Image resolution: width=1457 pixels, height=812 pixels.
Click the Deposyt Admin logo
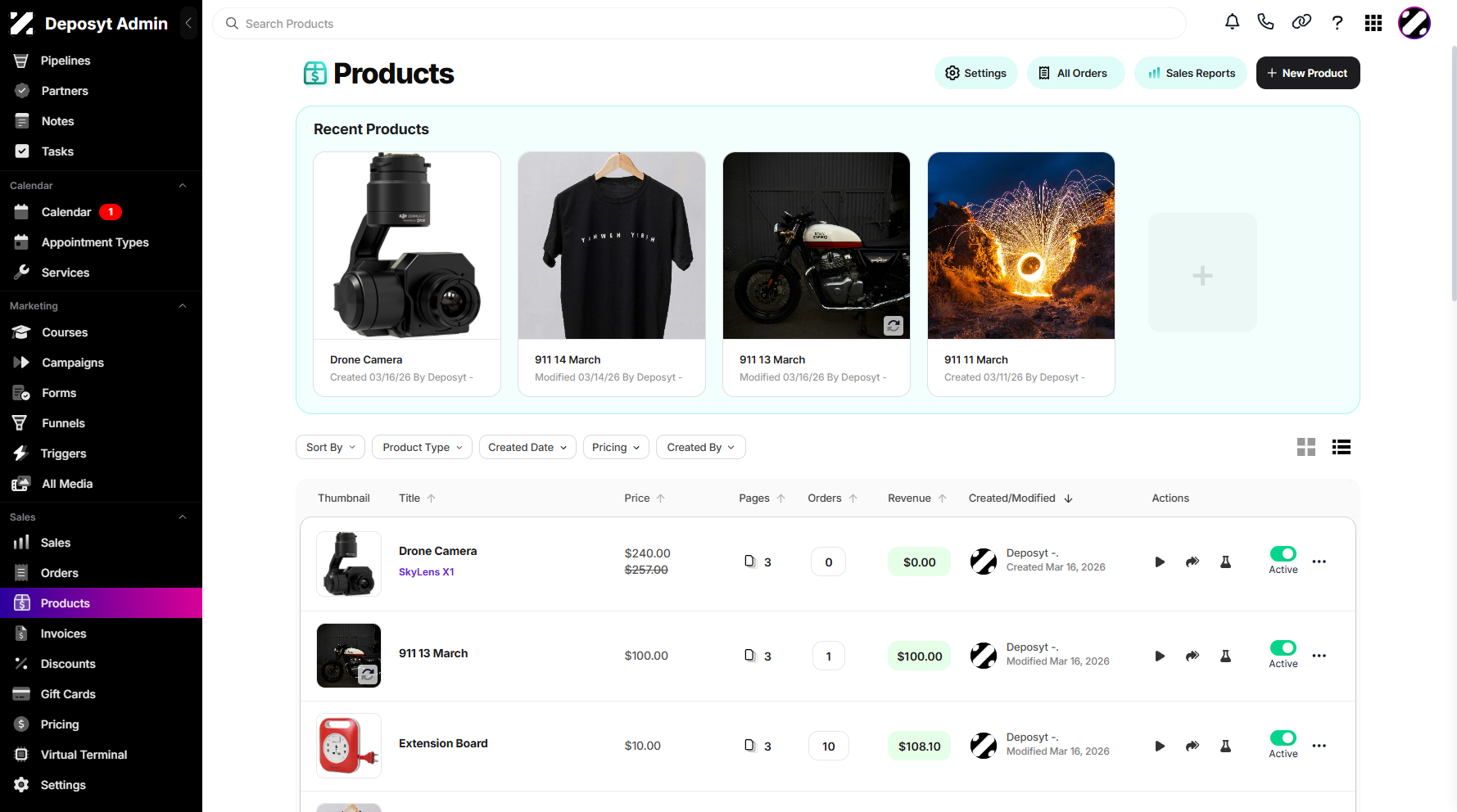[x=22, y=24]
